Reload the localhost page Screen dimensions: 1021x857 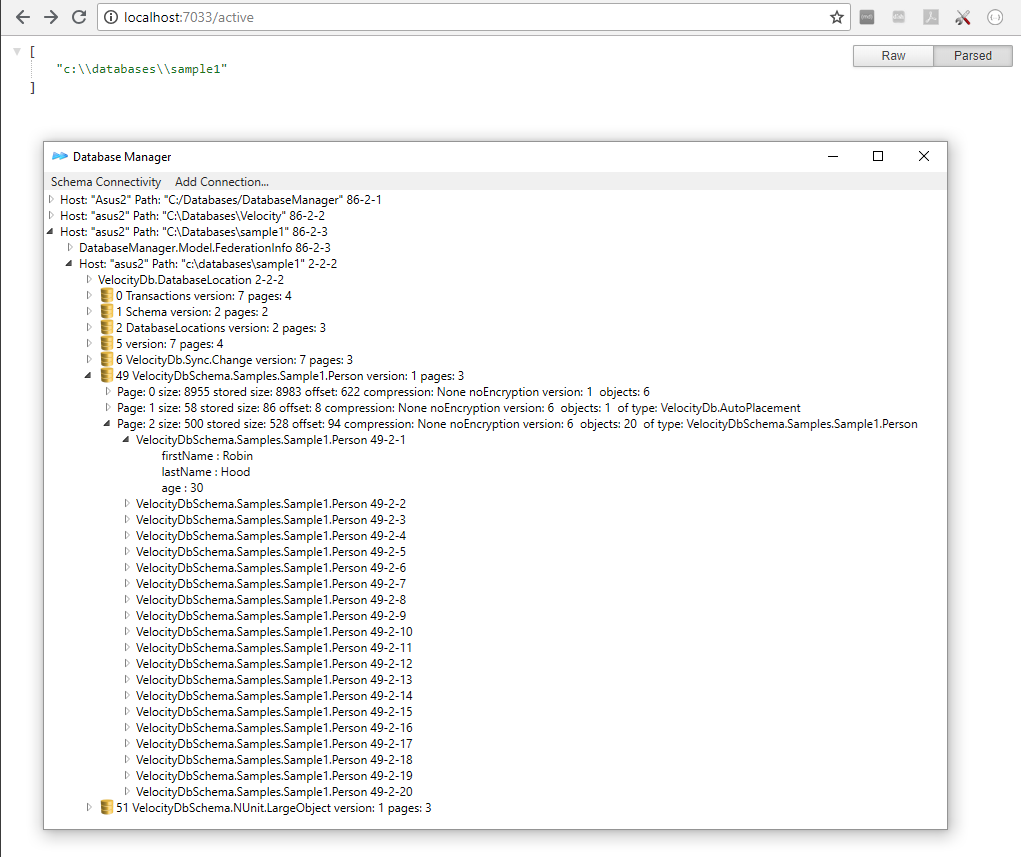(79, 18)
